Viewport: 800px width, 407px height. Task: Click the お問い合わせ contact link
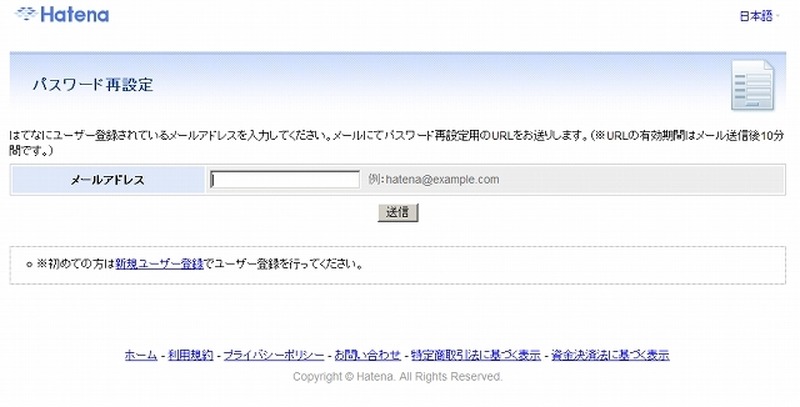[x=367, y=355]
